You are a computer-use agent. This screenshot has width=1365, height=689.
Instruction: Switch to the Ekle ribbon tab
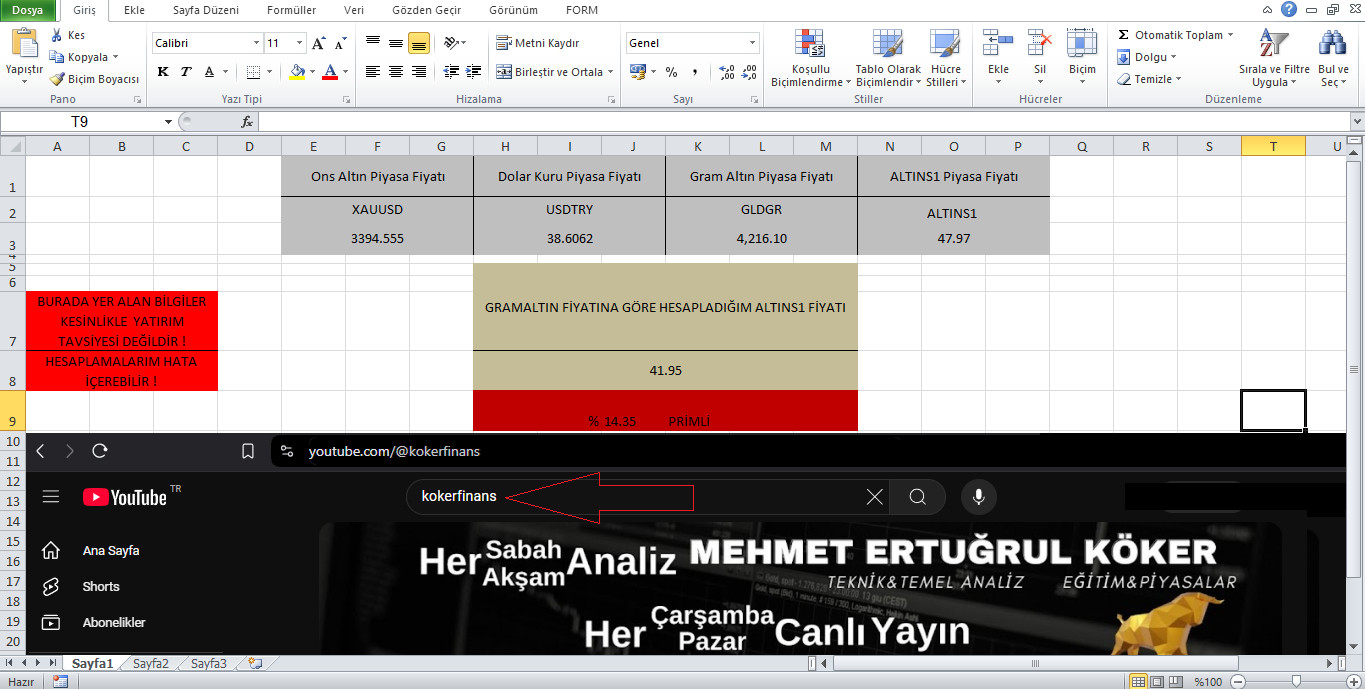tap(133, 10)
